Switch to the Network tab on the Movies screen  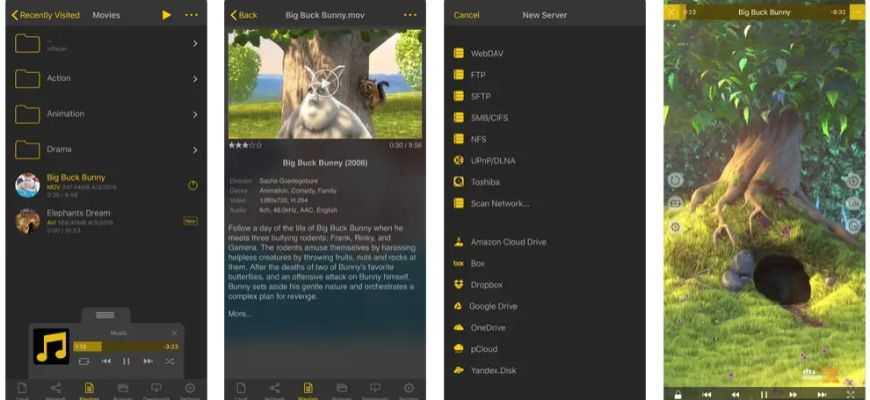point(55,388)
